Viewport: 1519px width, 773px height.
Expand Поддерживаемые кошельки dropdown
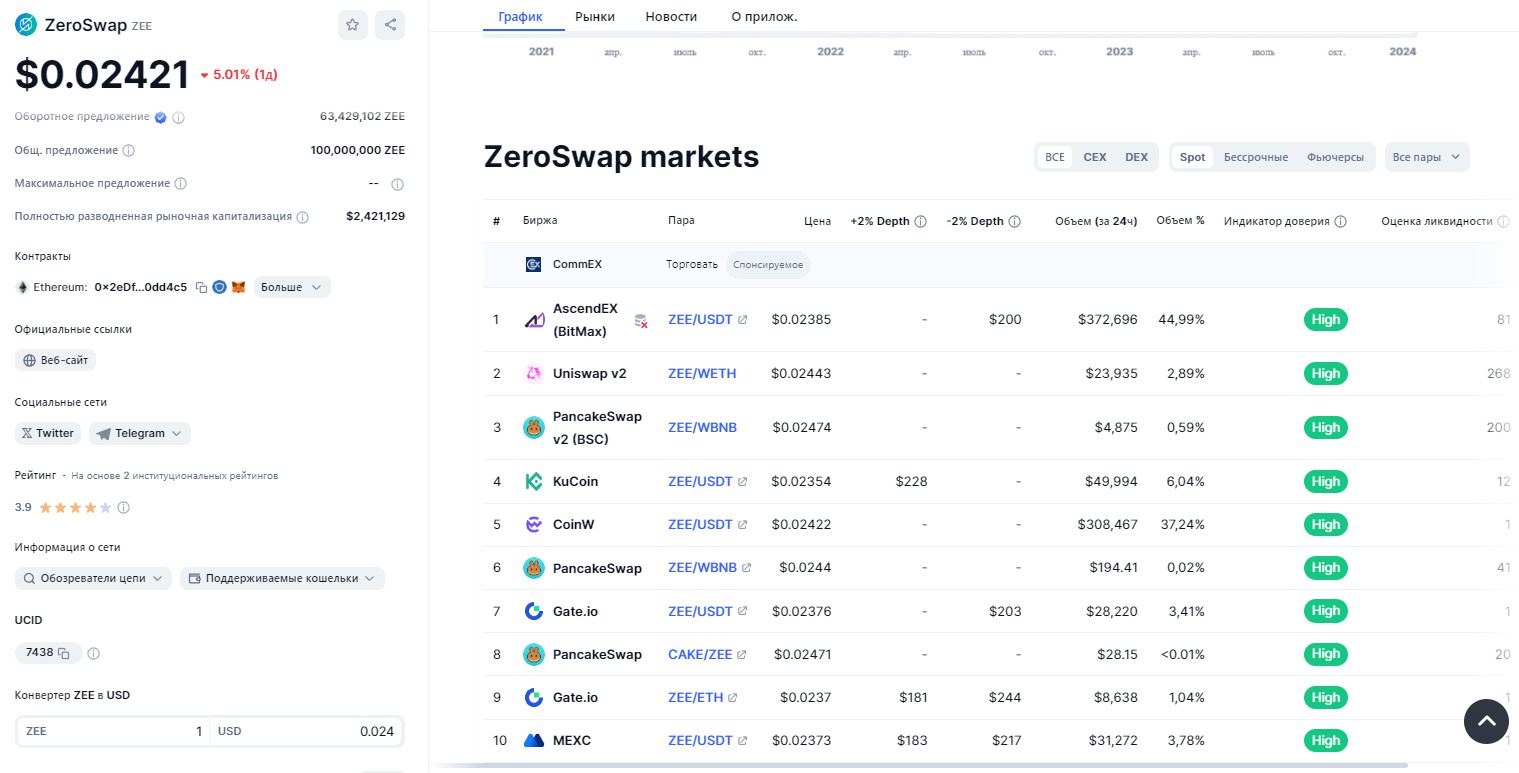282,578
